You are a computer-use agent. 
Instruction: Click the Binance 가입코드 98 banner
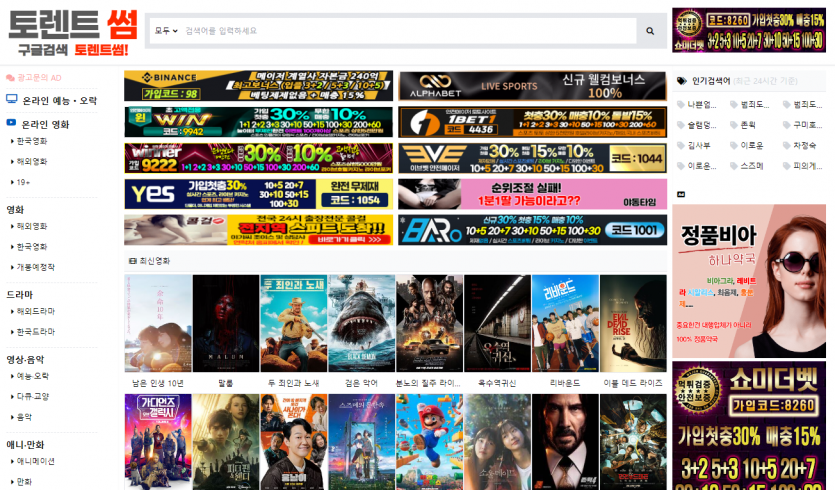(258, 86)
